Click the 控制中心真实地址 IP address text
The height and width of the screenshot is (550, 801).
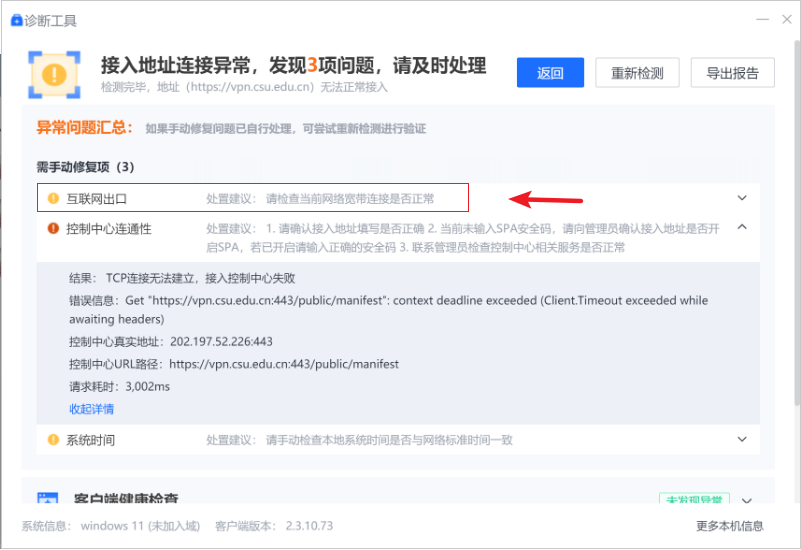pyautogui.click(x=221, y=342)
